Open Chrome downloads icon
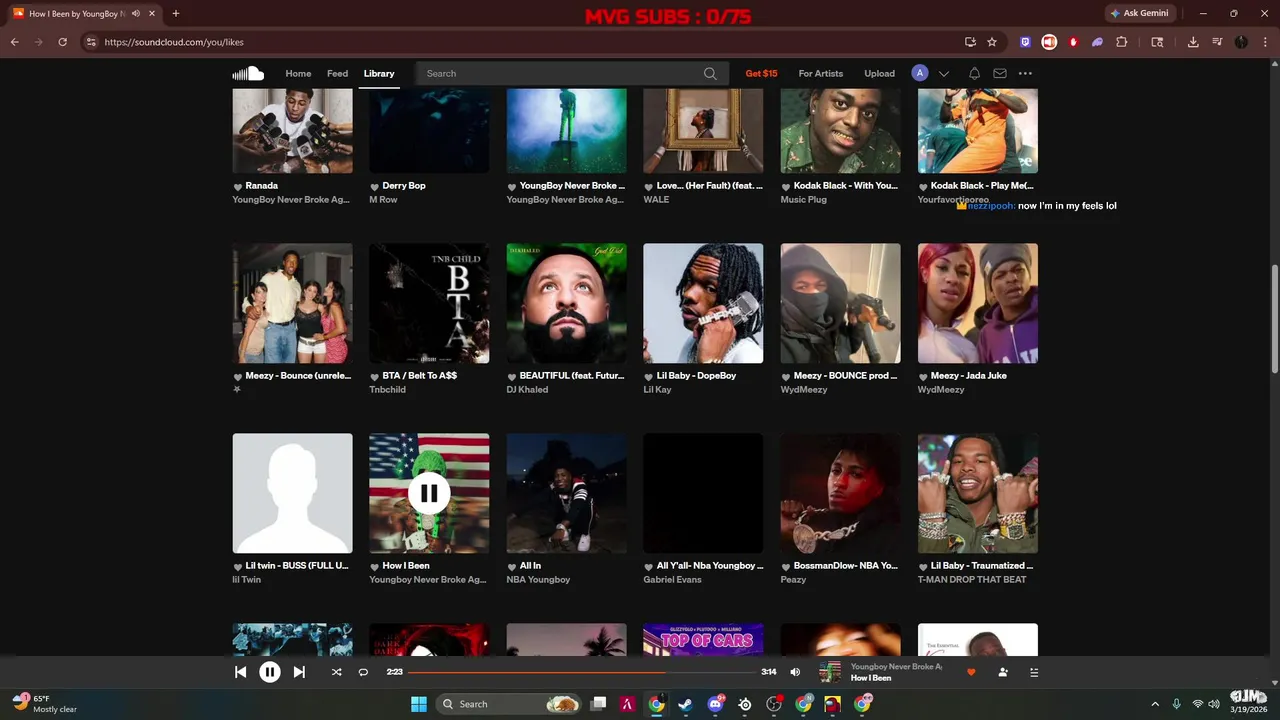The height and width of the screenshot is (720, 1280). 1193,42
